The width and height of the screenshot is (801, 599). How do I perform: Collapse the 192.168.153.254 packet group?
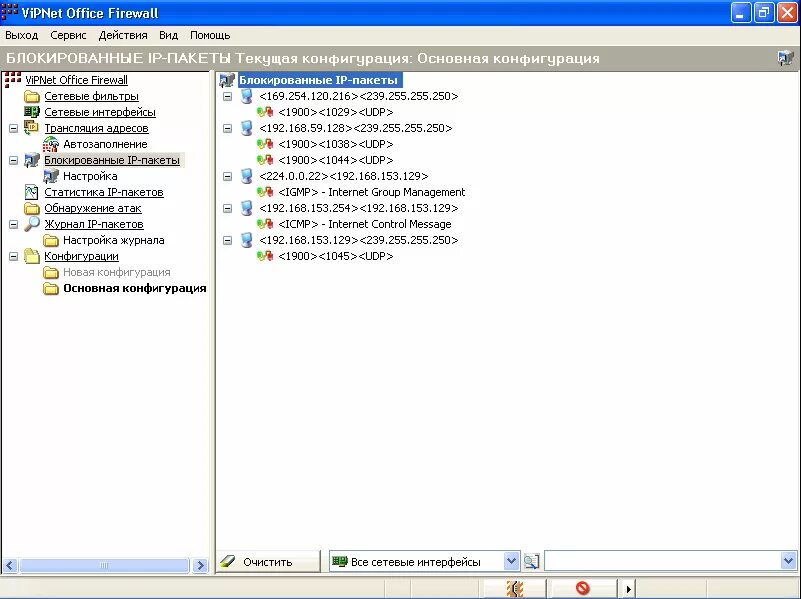pos(228,208)
